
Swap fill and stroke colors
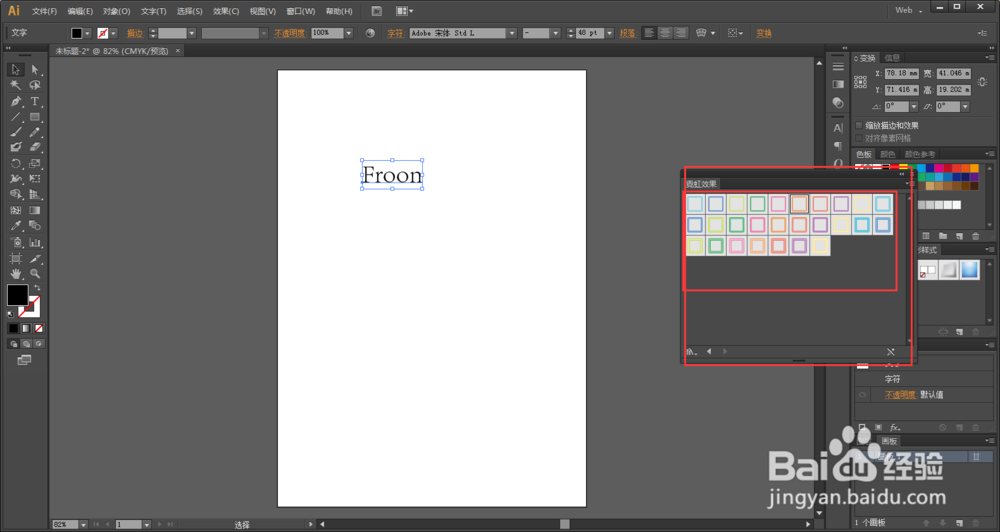tap(37, 288)
